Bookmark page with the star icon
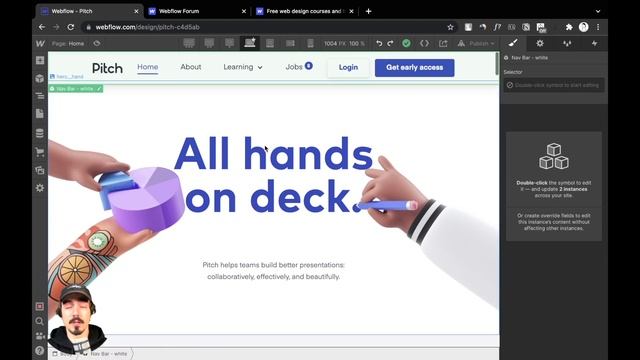 click(450, 27)
